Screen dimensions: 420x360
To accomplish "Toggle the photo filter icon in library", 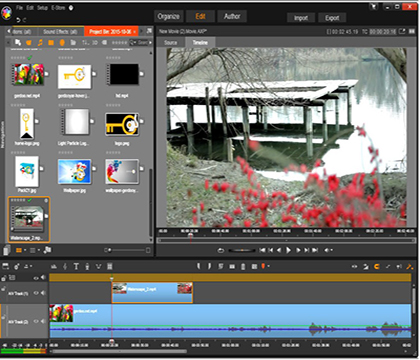I will (51, 43).
